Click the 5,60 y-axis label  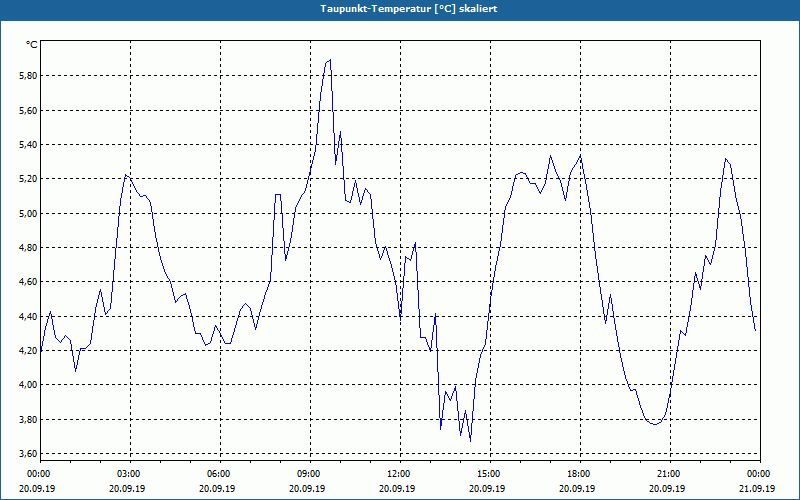[28, 110]
